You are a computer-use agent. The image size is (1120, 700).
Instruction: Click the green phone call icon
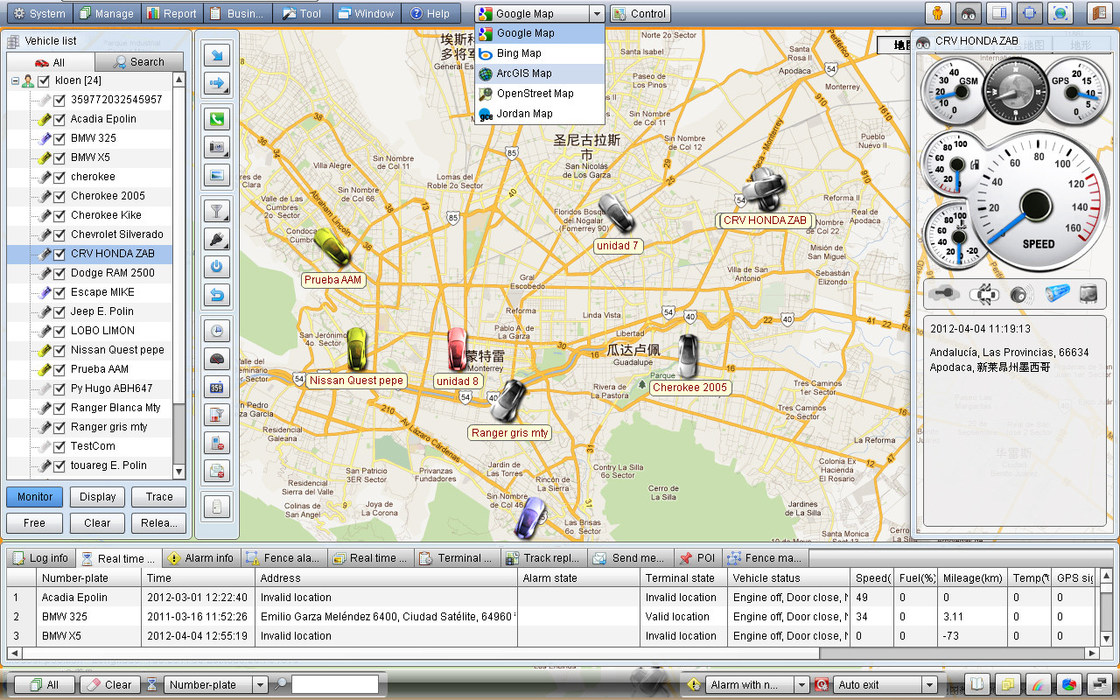[217, 119]
